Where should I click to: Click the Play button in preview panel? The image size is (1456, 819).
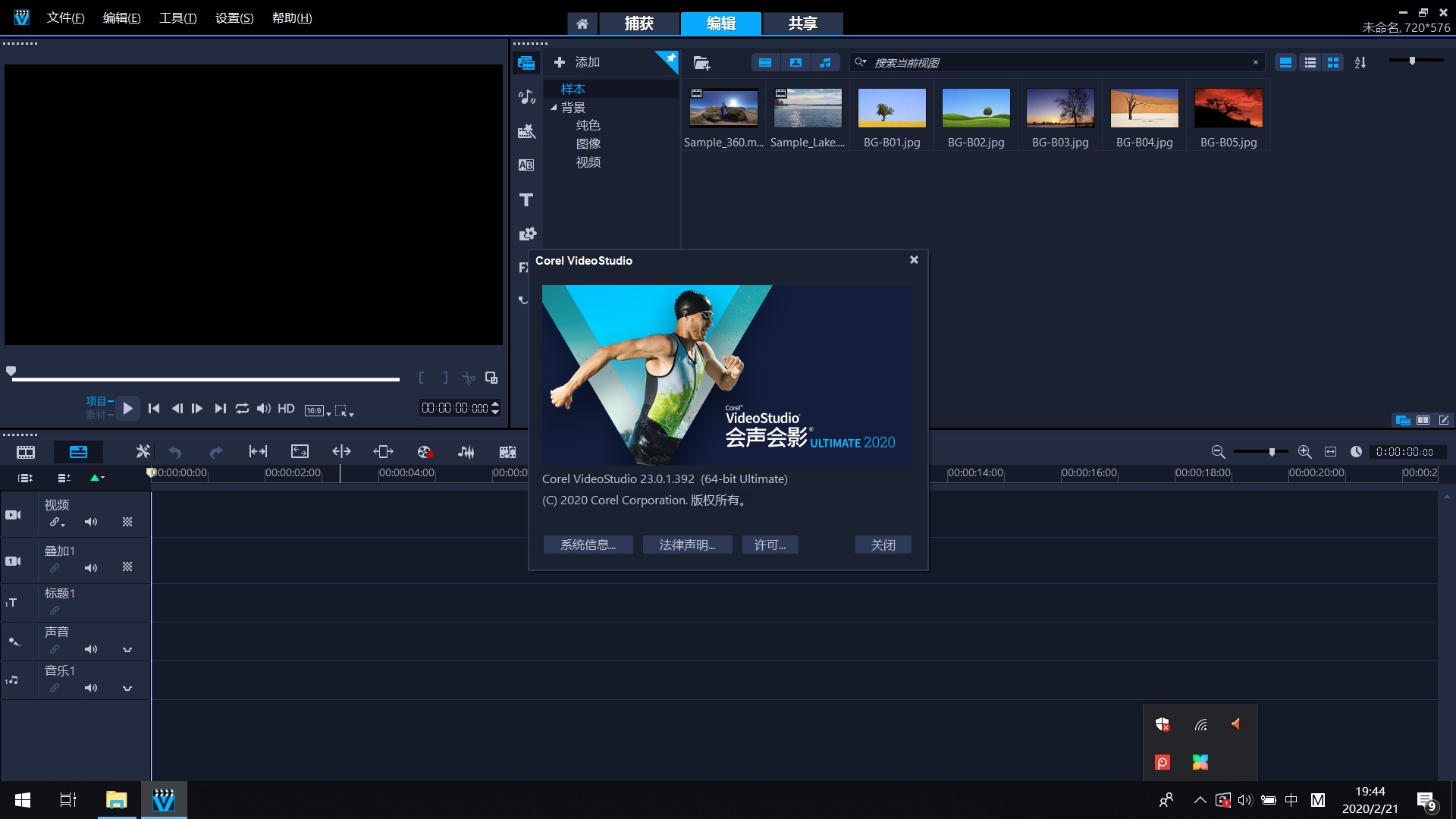(x=127, y=409)
